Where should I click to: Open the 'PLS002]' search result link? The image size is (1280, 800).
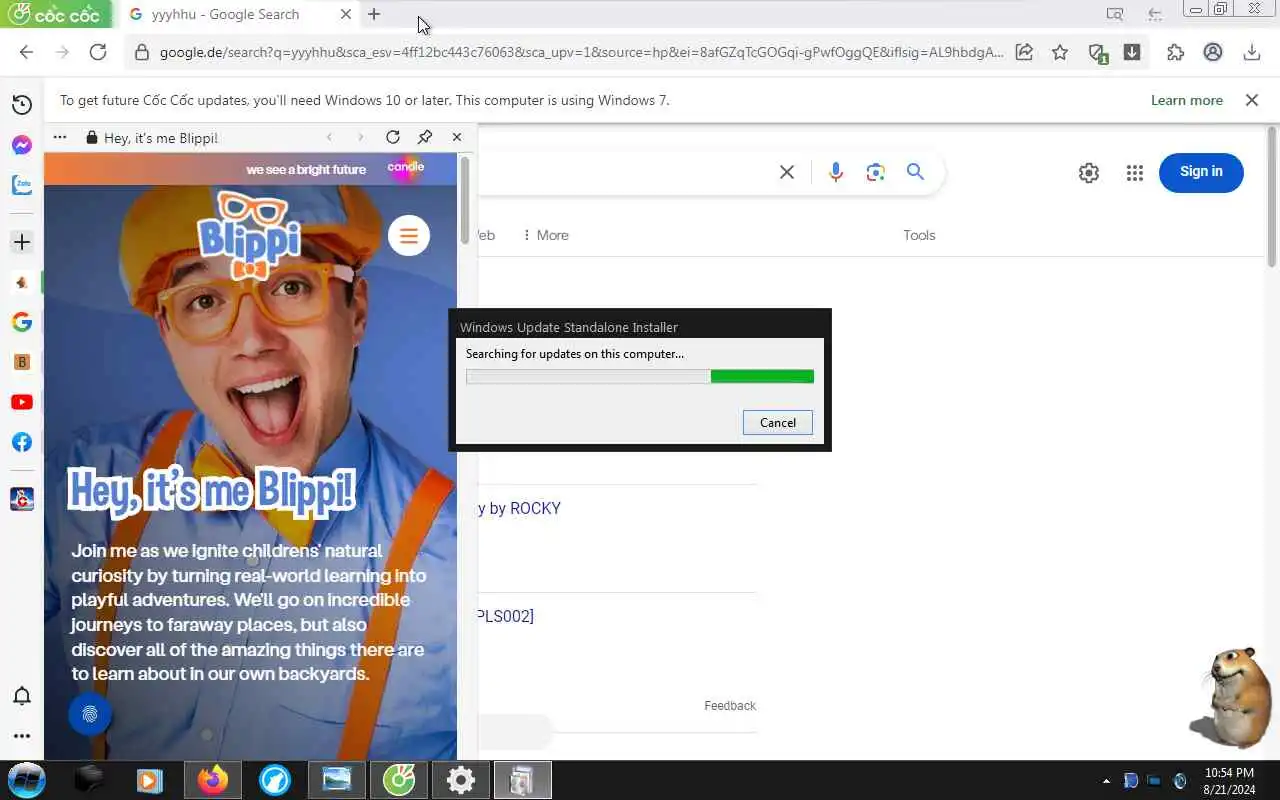coord(504,616)
